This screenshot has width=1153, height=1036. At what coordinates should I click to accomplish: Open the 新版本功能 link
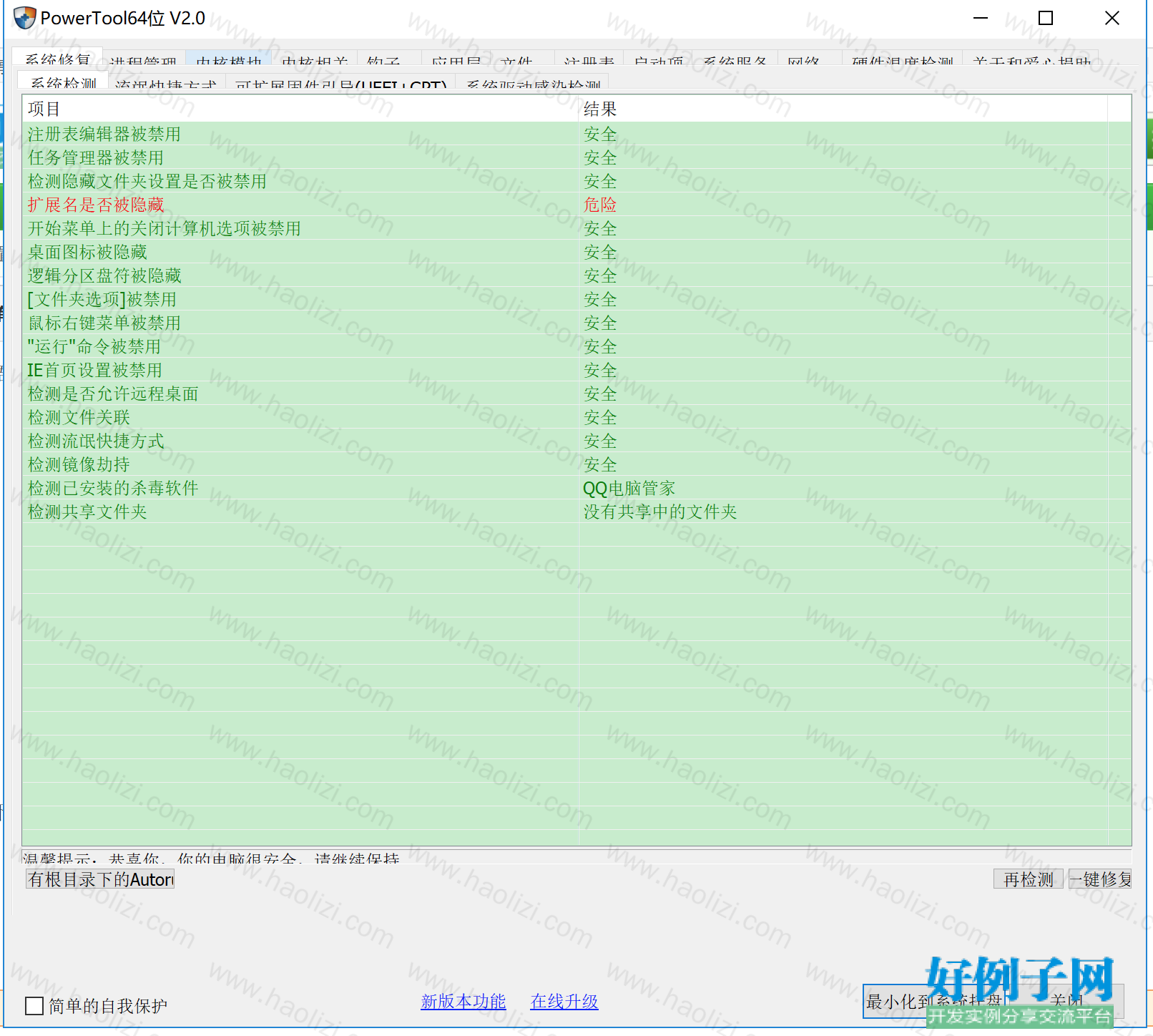coord(463,1002)
